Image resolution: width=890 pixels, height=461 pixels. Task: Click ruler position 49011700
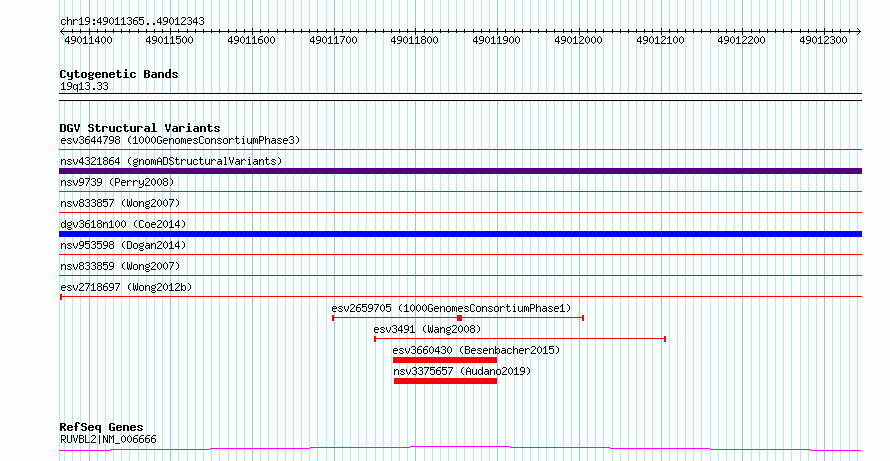point(333,40)
